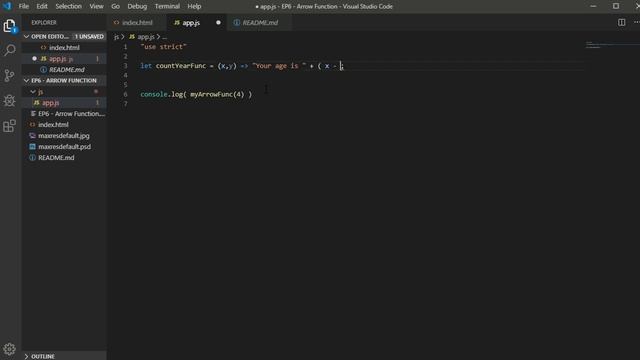
Task: Click line number 6 in gutter
Action: [125, 94]
